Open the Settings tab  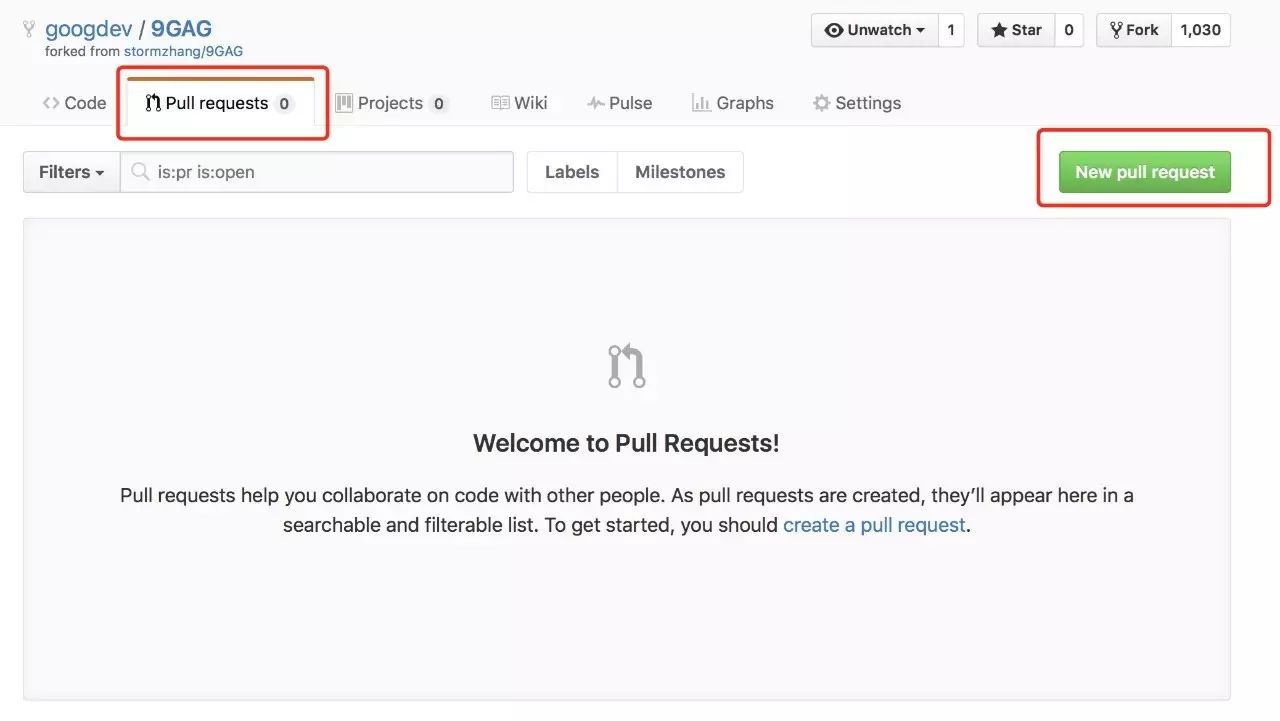pos(857,103)
